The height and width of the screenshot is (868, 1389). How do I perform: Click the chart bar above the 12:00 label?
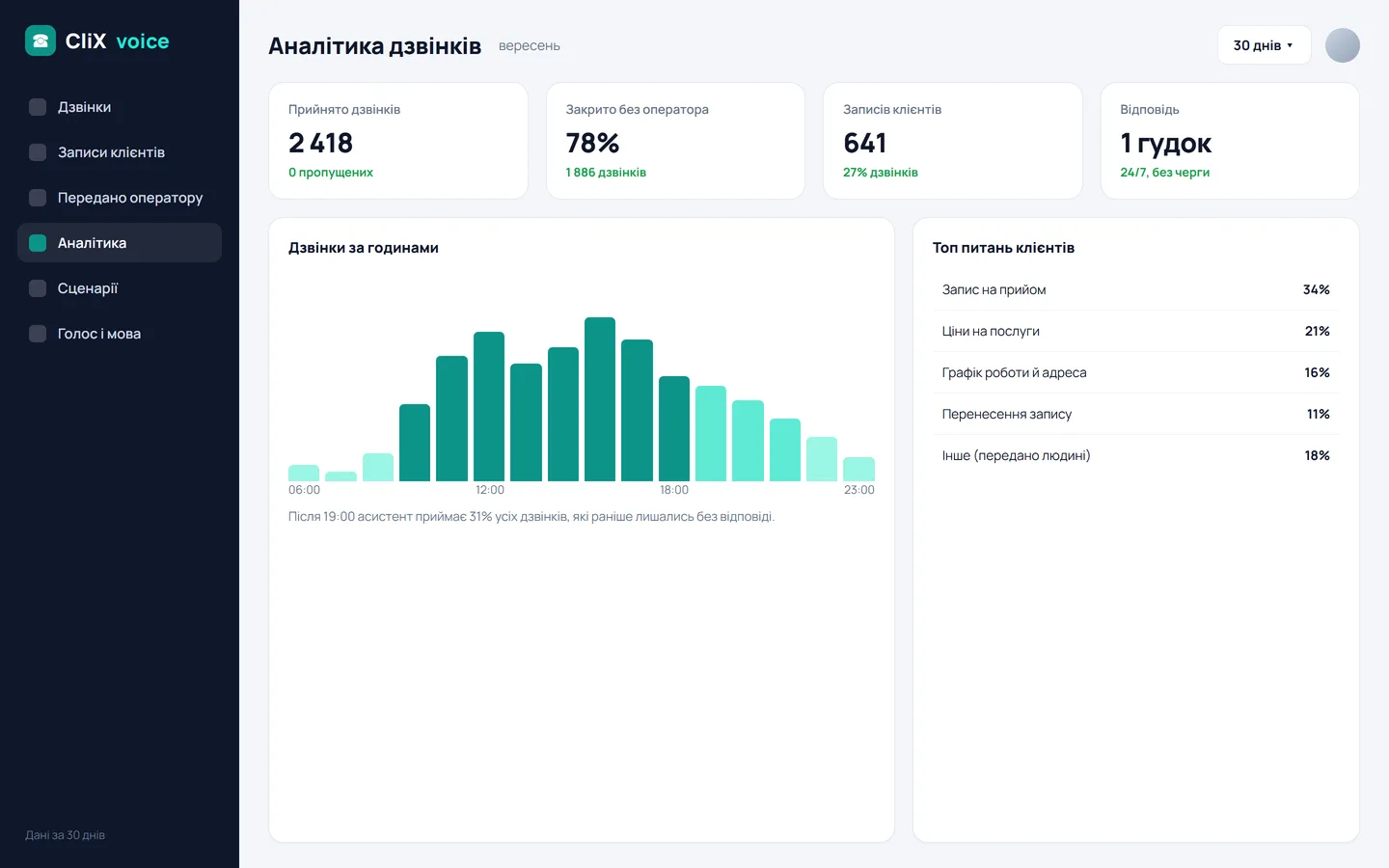tap(489, 406)
